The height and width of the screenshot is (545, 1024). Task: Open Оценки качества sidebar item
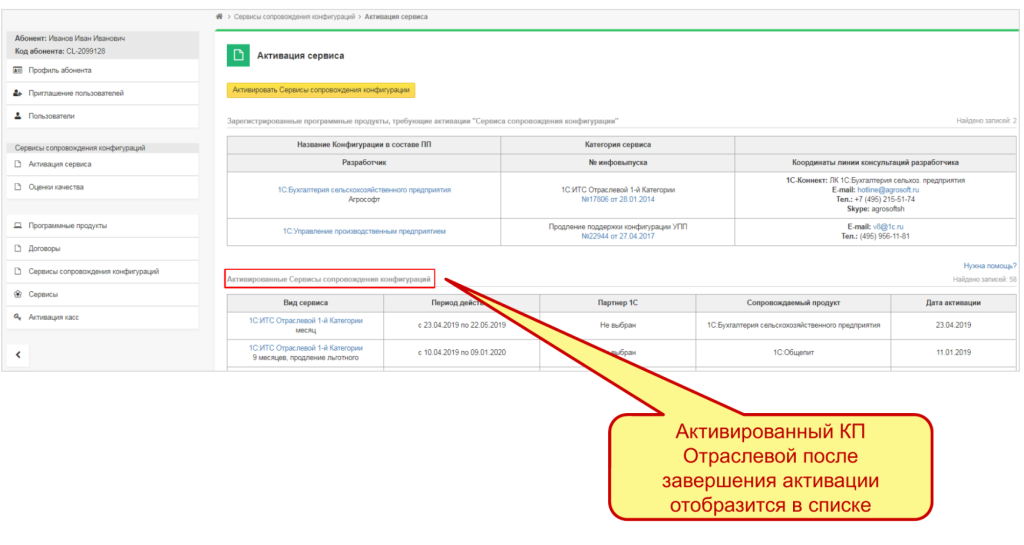point(56,187)
